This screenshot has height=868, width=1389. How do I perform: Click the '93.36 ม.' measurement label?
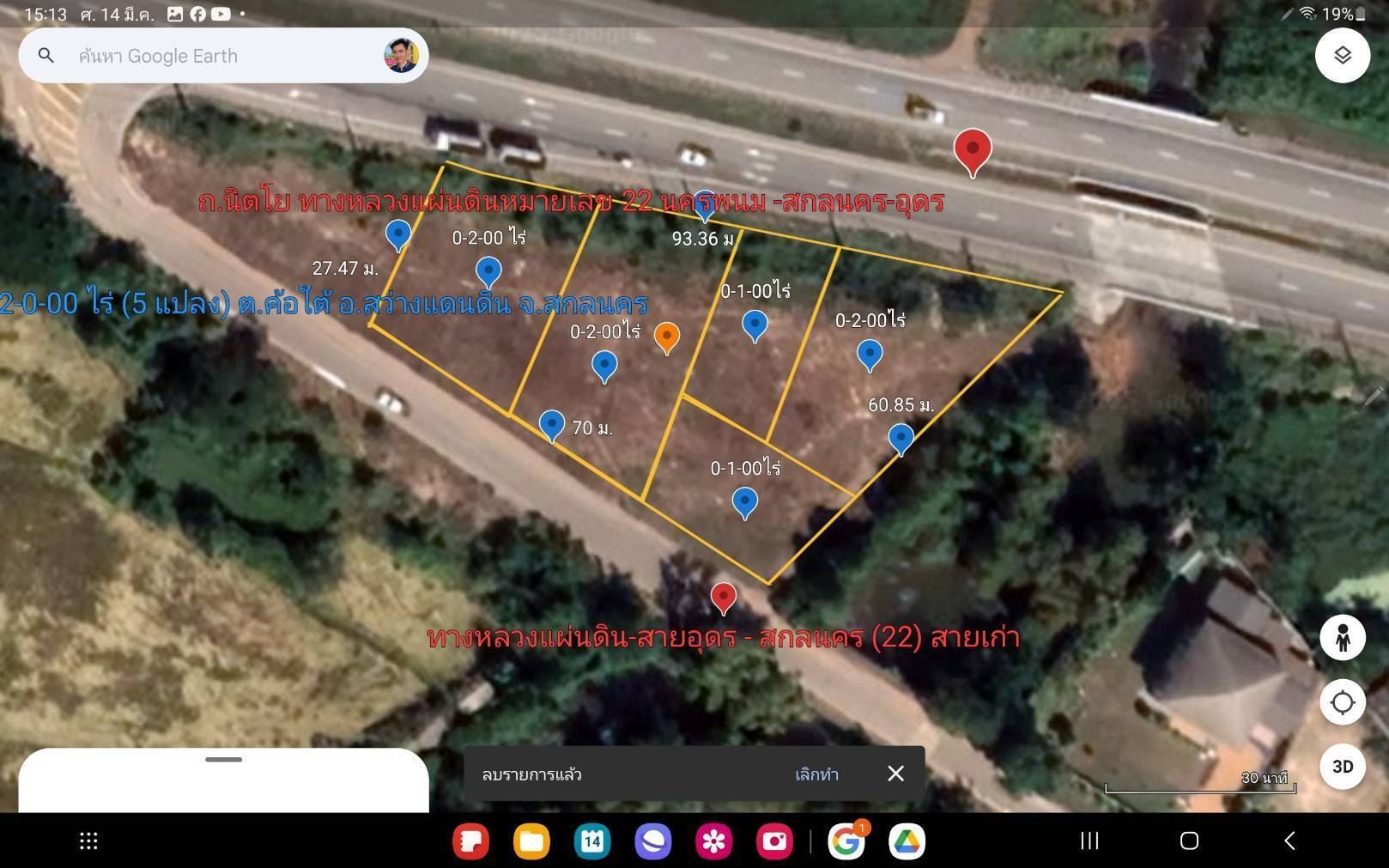(x=705, y=239)
